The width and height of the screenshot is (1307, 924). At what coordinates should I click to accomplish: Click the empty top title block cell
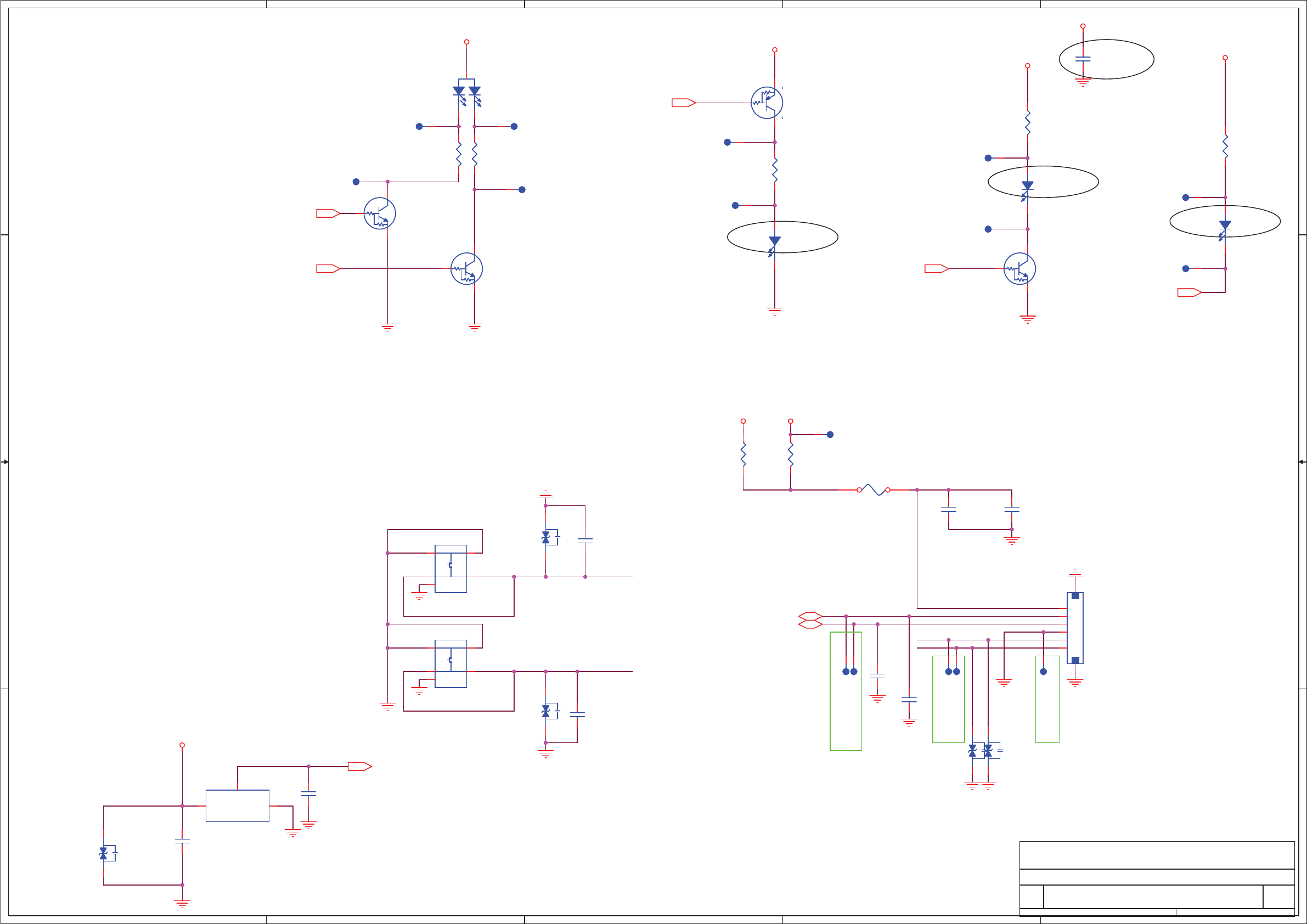tap(1157, 855)
